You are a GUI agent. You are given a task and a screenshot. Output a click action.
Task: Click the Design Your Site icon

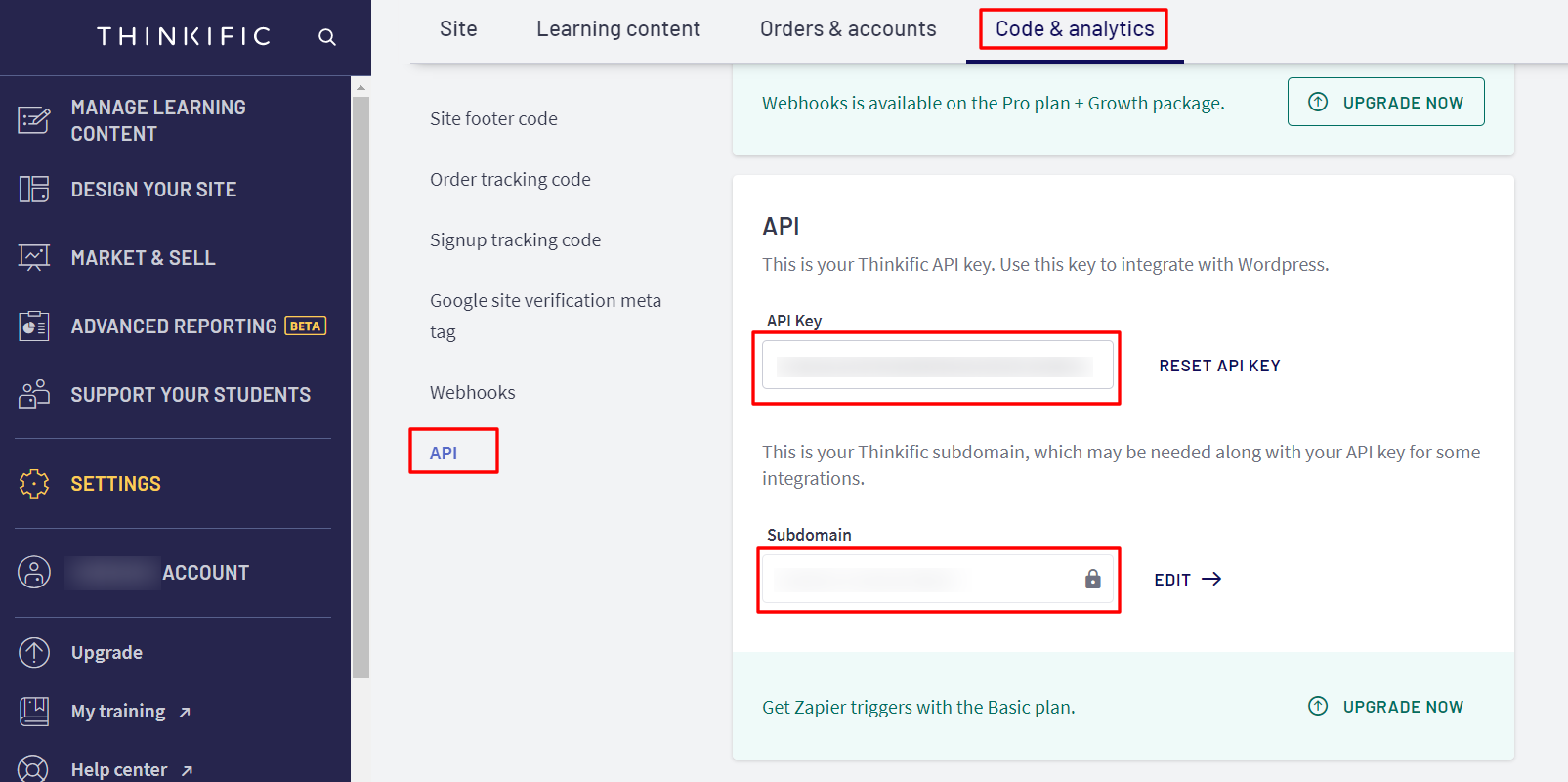pos(34,189)
